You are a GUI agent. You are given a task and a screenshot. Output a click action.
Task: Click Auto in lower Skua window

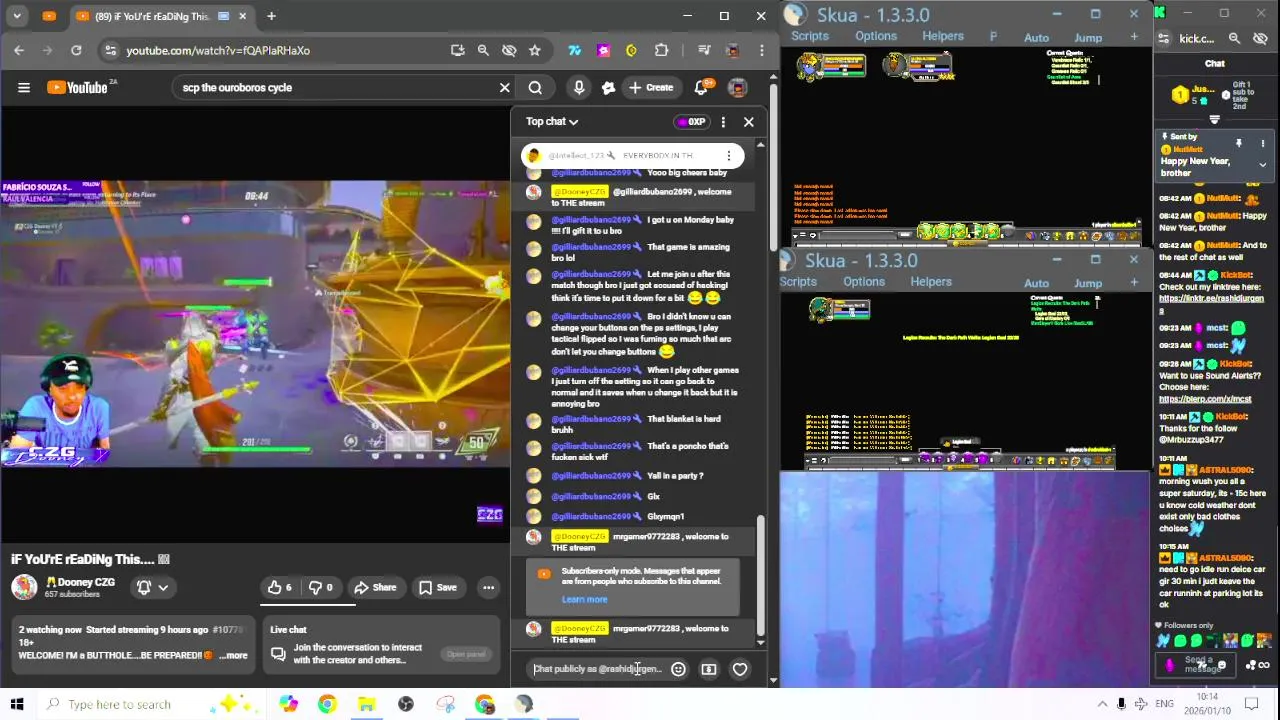point(1037,284)
